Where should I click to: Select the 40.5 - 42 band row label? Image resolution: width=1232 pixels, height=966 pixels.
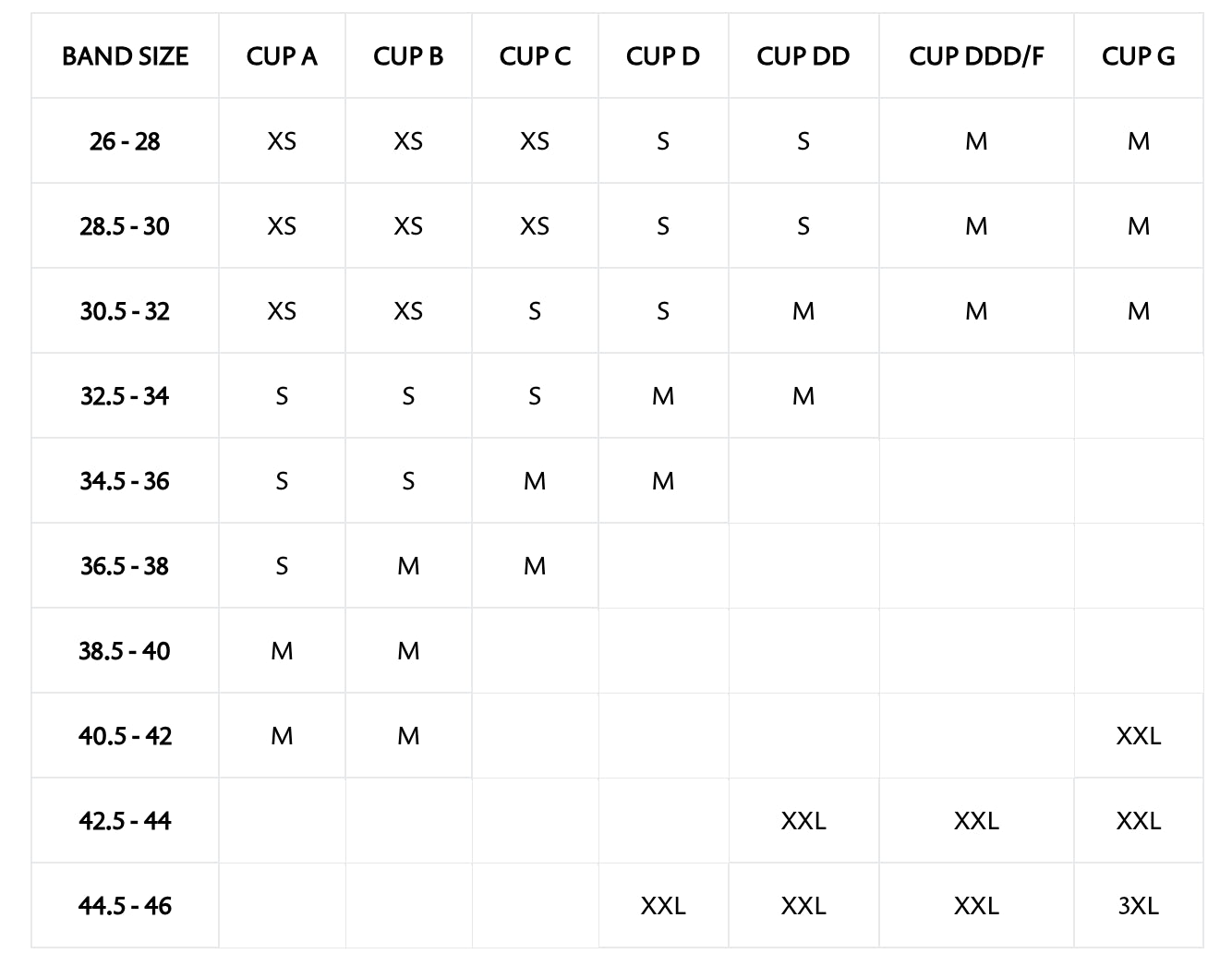point(125,736)
